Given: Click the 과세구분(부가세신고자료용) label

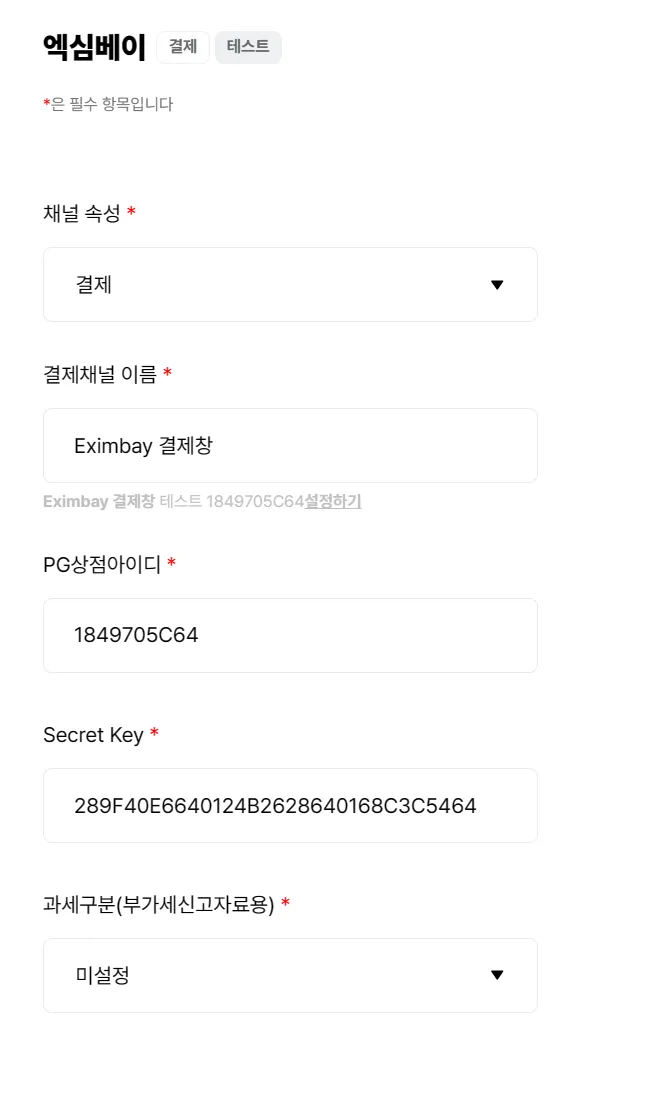Looking at the screenshot, I should (x=159, y=905).
